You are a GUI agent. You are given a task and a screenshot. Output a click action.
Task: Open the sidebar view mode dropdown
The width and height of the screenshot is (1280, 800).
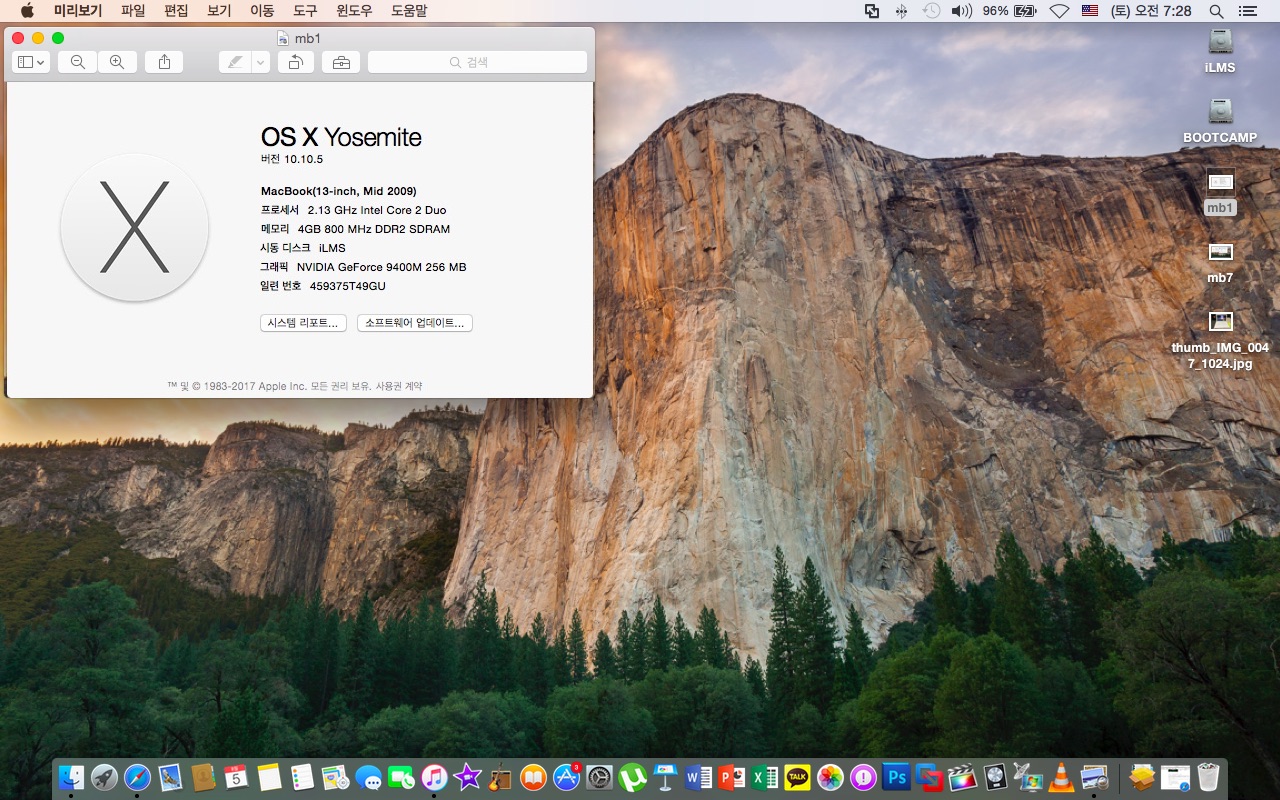coord(30,62)
